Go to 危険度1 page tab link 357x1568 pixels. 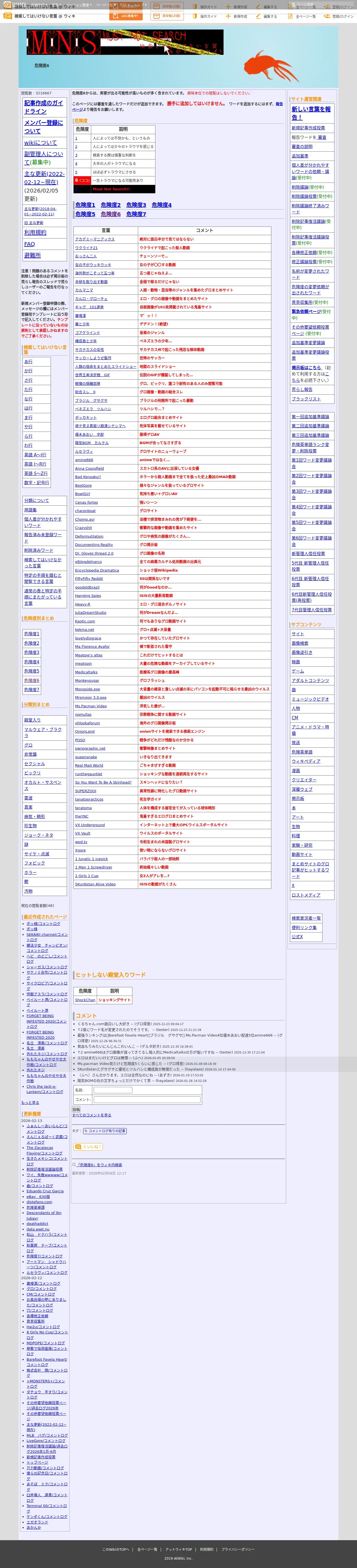pyautogui.click(x=85, y=205)
